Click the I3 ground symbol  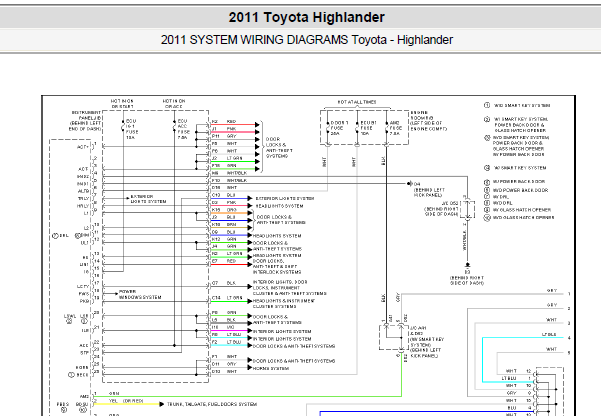click(x=467, y=265)
